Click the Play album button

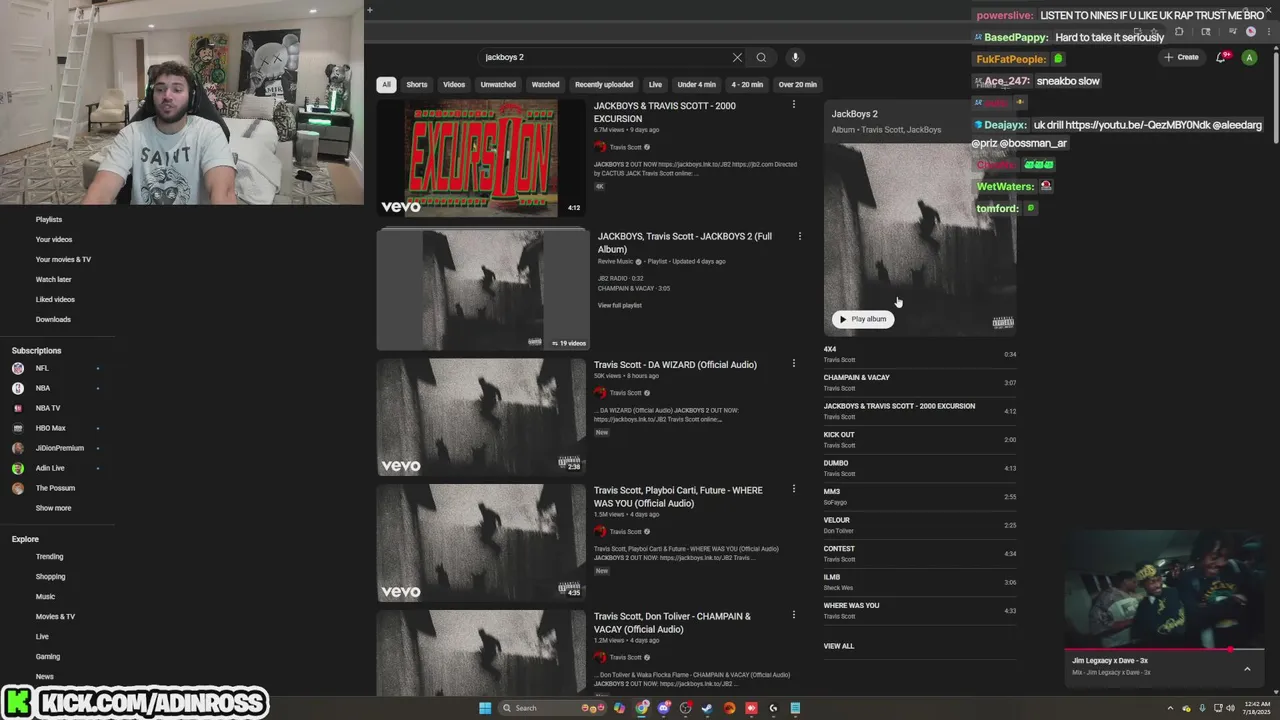(862, 319)
